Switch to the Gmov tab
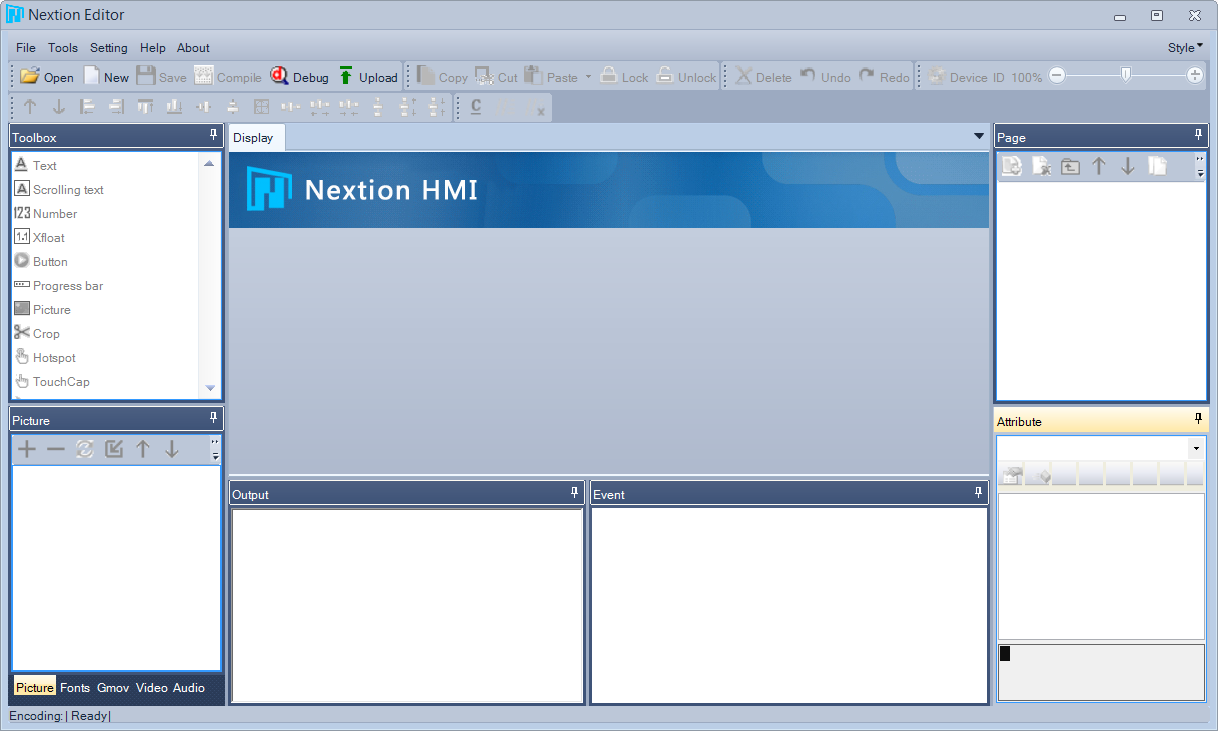This screenshot has height=731, width=1218. (x=113, y=688)
